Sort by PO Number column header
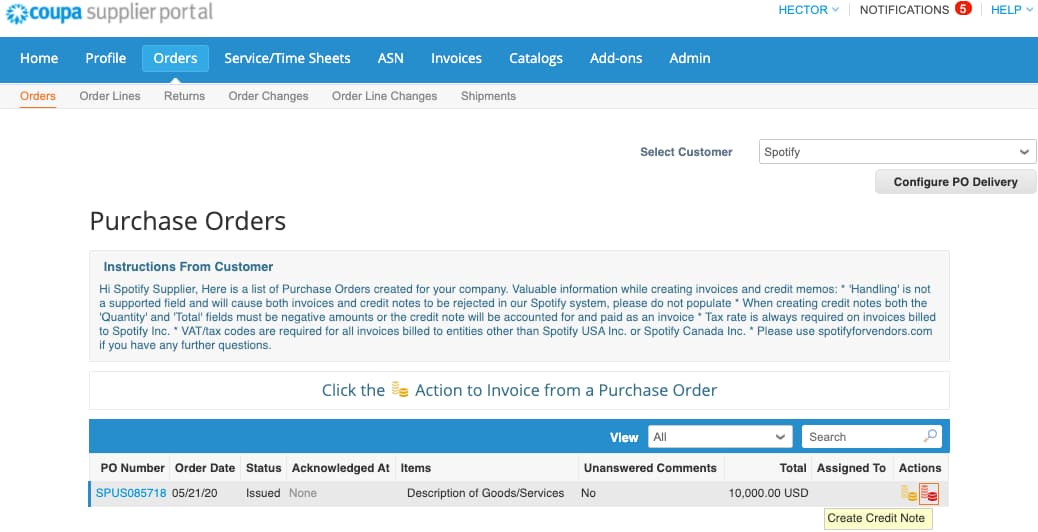 [132, 468]
